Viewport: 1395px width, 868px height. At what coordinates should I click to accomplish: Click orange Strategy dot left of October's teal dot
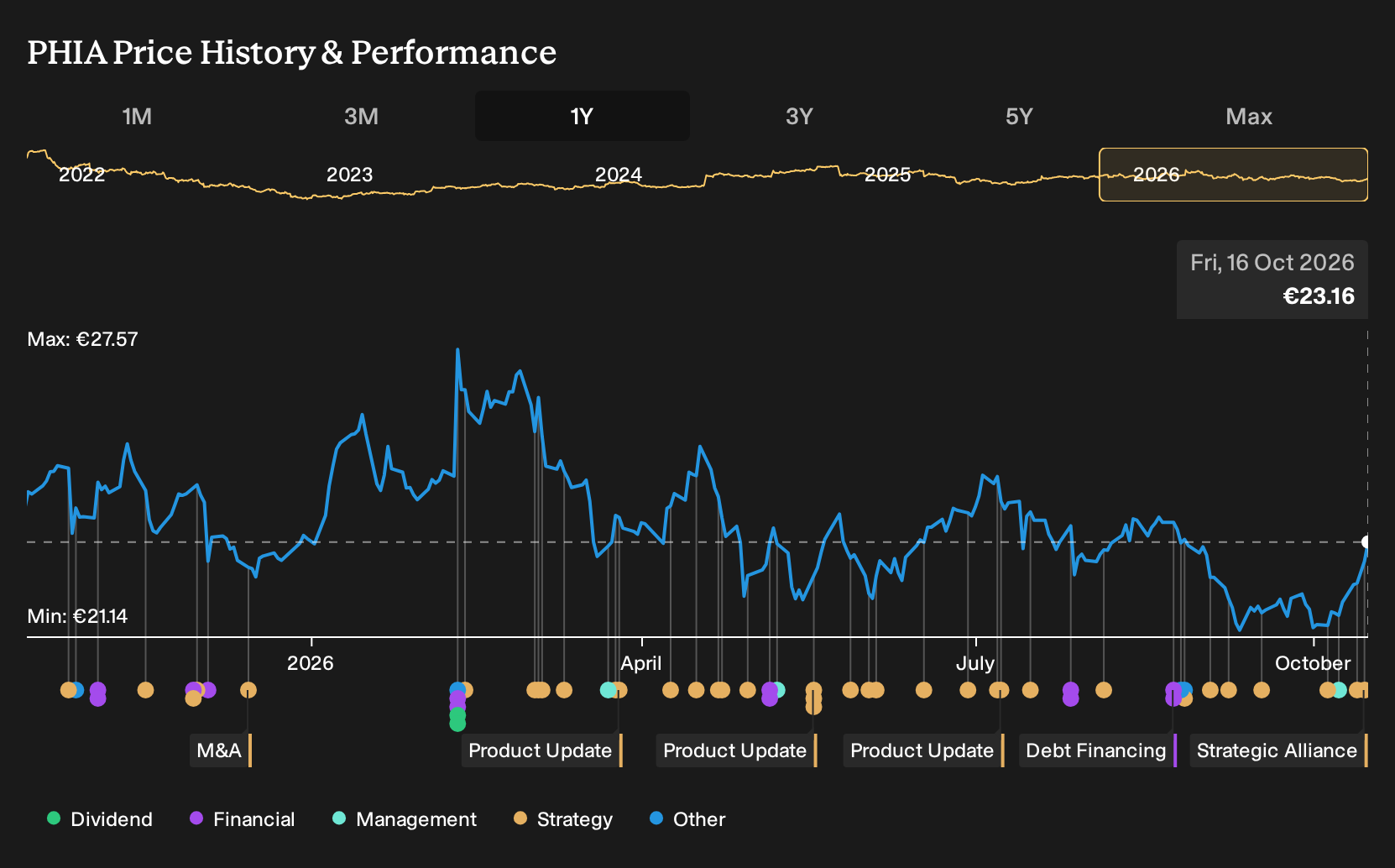pos(1327,690)
